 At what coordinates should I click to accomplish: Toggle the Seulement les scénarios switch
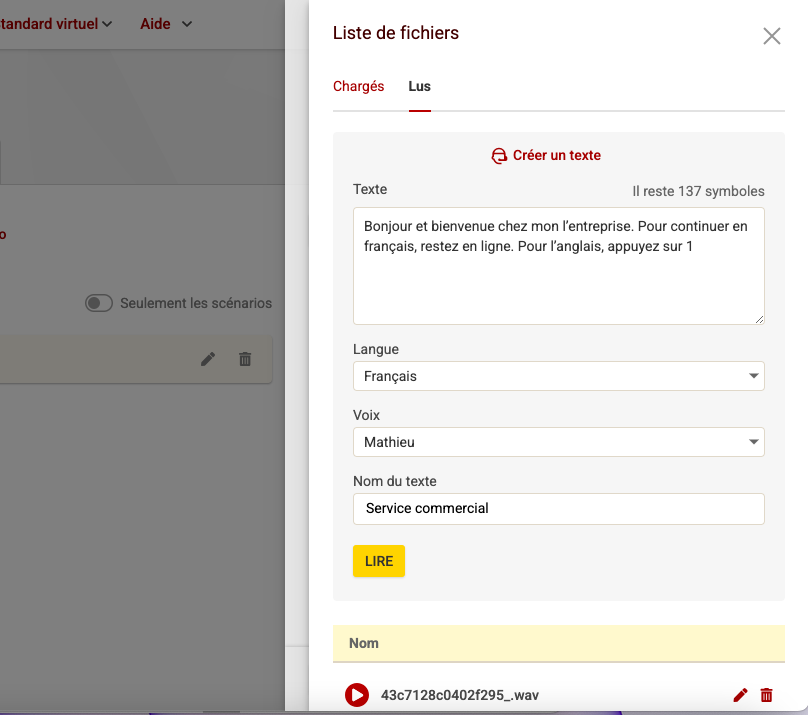pos(99,303)
